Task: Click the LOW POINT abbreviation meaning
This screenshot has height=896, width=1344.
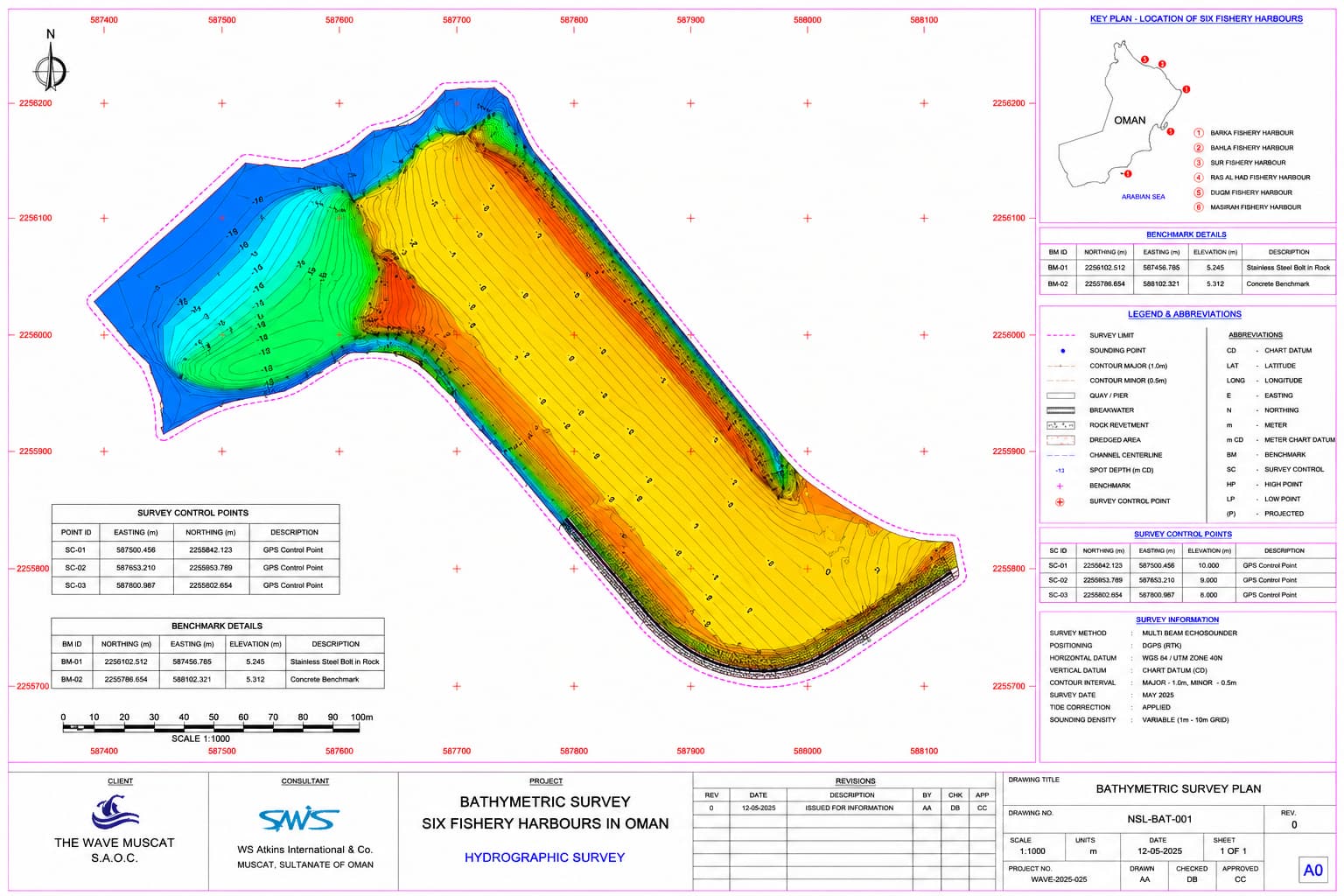Action: [1282, 499]
